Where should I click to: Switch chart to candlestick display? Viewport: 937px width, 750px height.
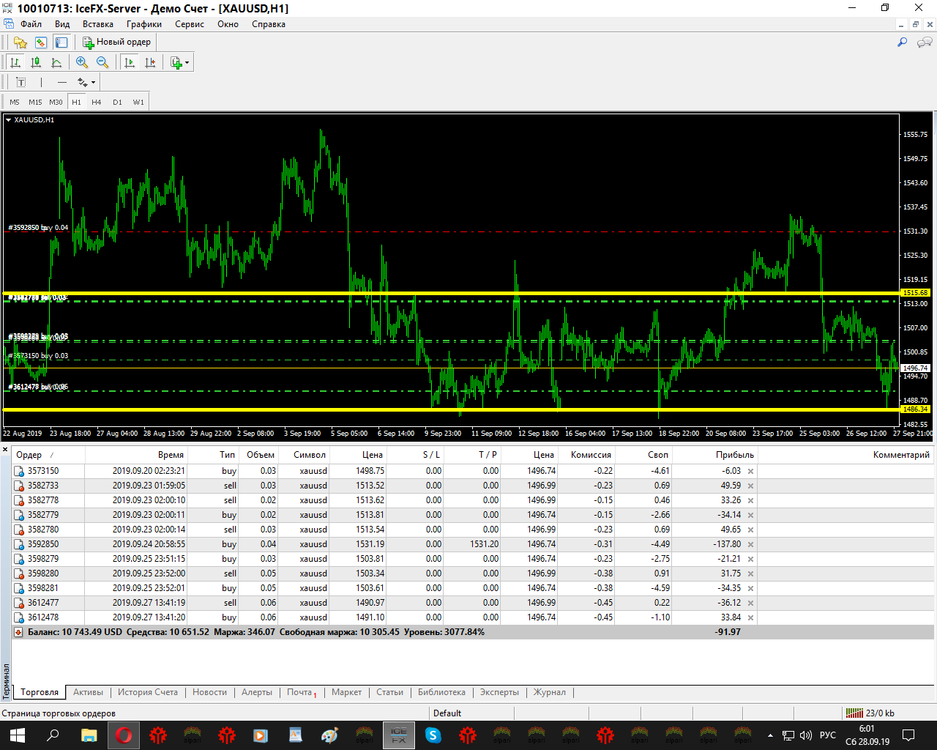36,62
